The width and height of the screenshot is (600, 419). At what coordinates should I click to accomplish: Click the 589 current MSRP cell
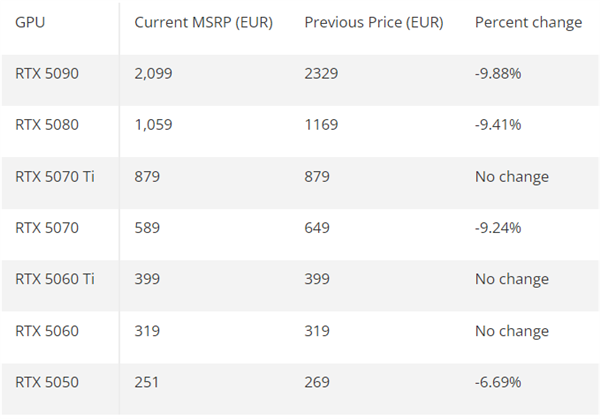147,228
